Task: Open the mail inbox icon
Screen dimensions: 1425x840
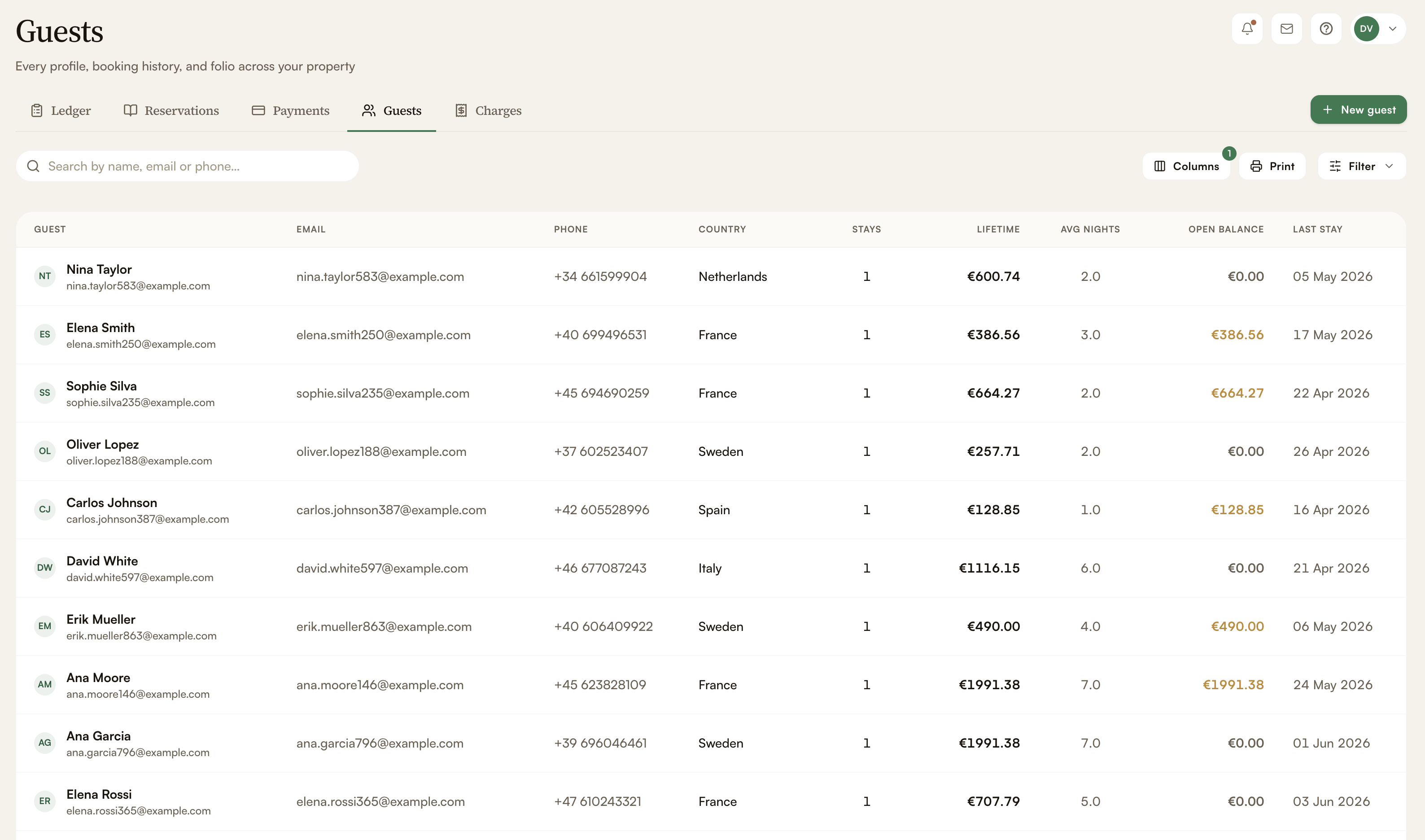Action: [x=1286, y=28]
